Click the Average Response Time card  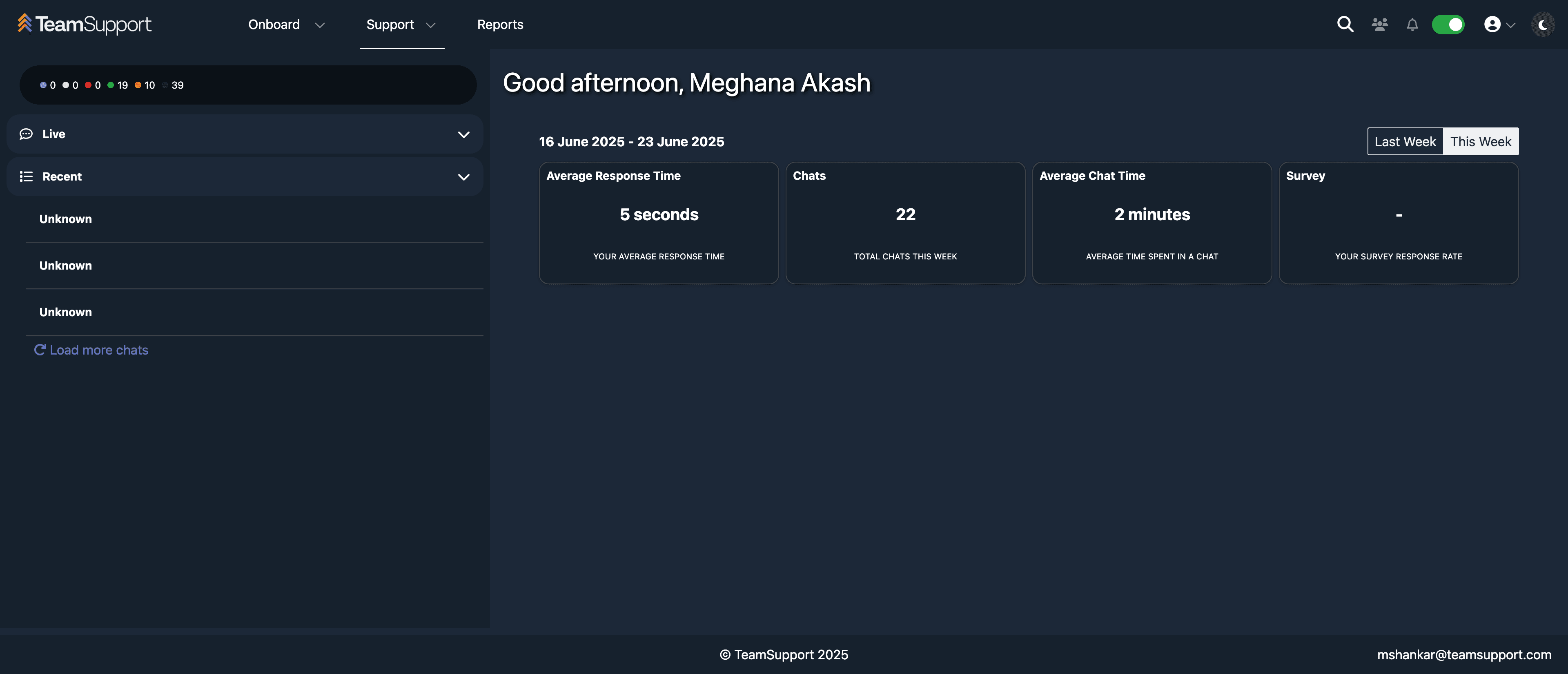[x=659, y=223]
